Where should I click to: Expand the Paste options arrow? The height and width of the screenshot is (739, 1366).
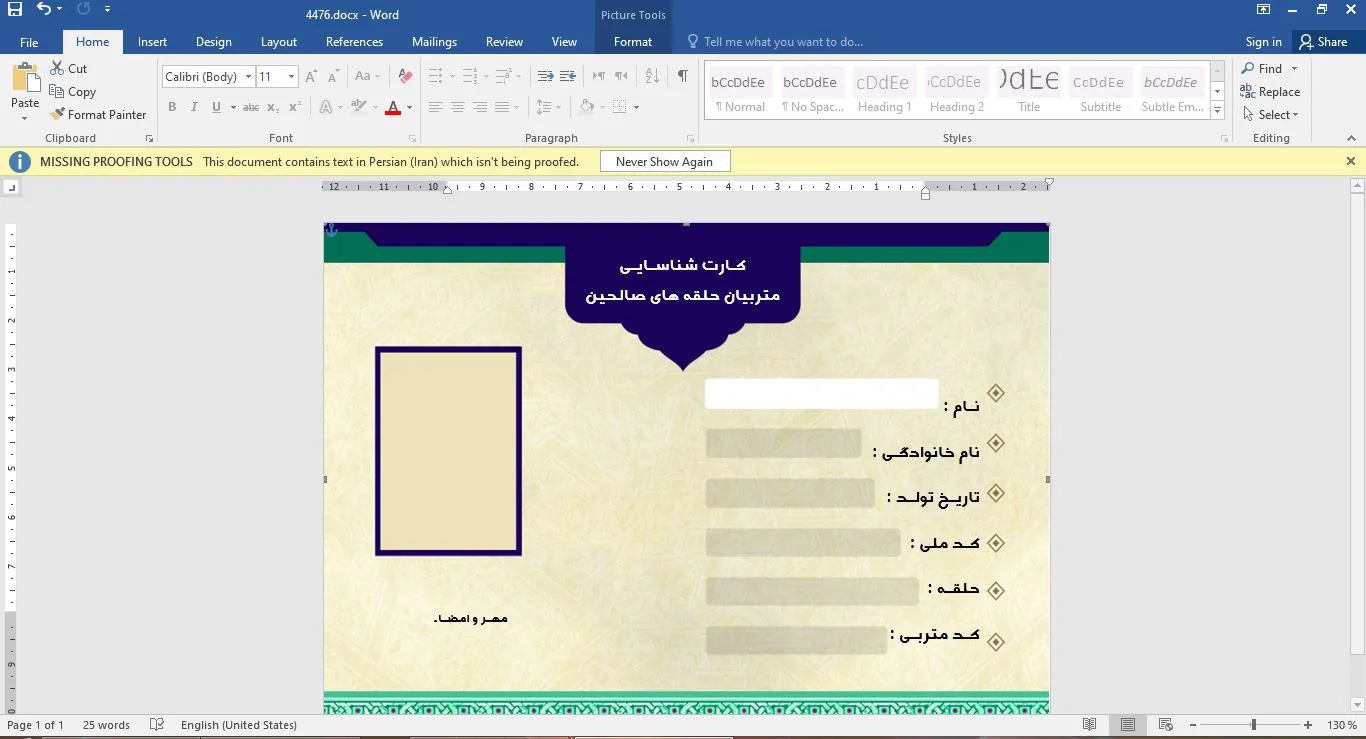25,118
